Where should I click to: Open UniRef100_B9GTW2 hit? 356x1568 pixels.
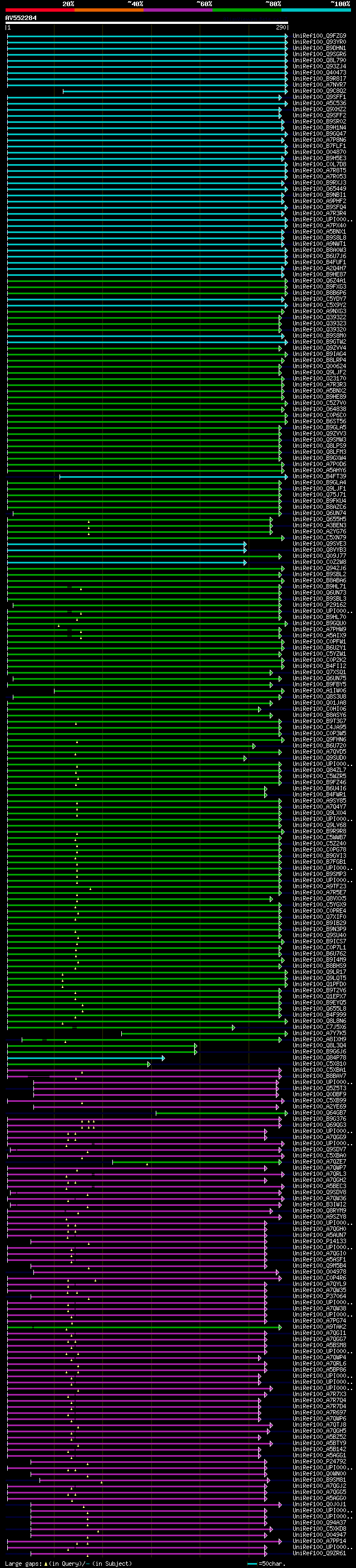click(319, 342)
